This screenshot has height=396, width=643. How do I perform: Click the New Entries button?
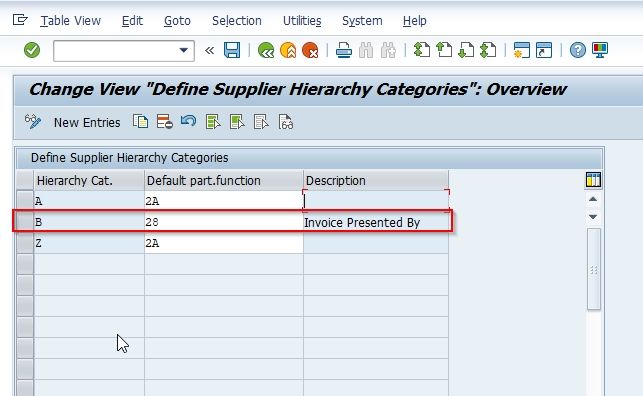coord(87,123)
